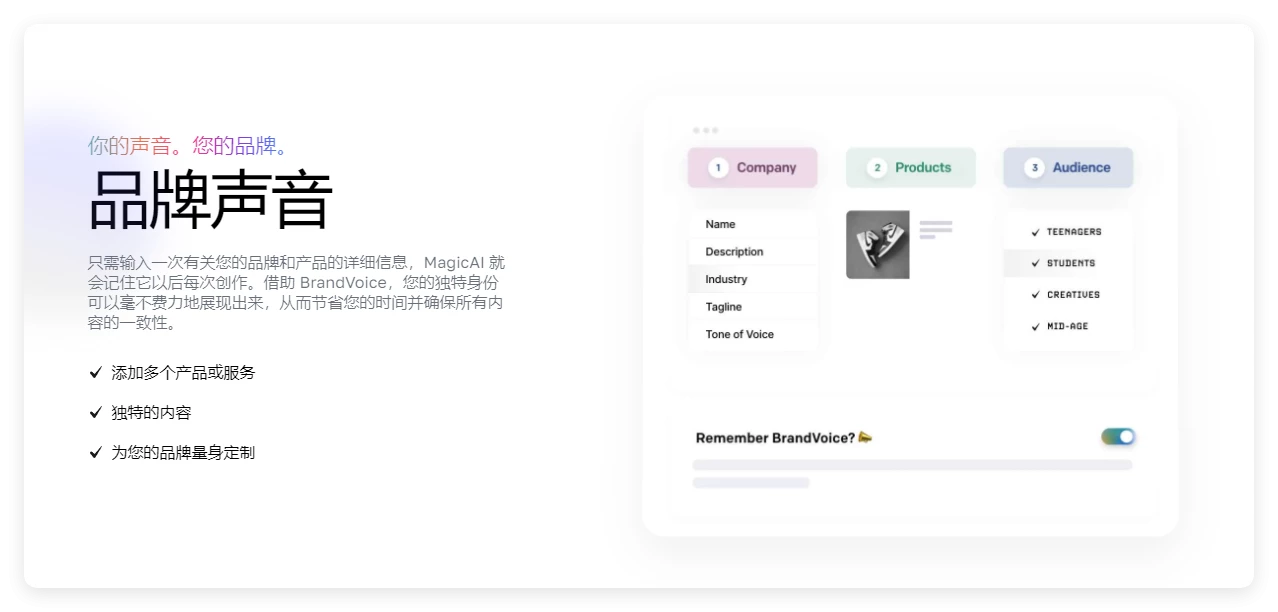Click the megaphone emoji beside Remember BrandVoice
Screen dimensions: 1278x612
(865, 437)
